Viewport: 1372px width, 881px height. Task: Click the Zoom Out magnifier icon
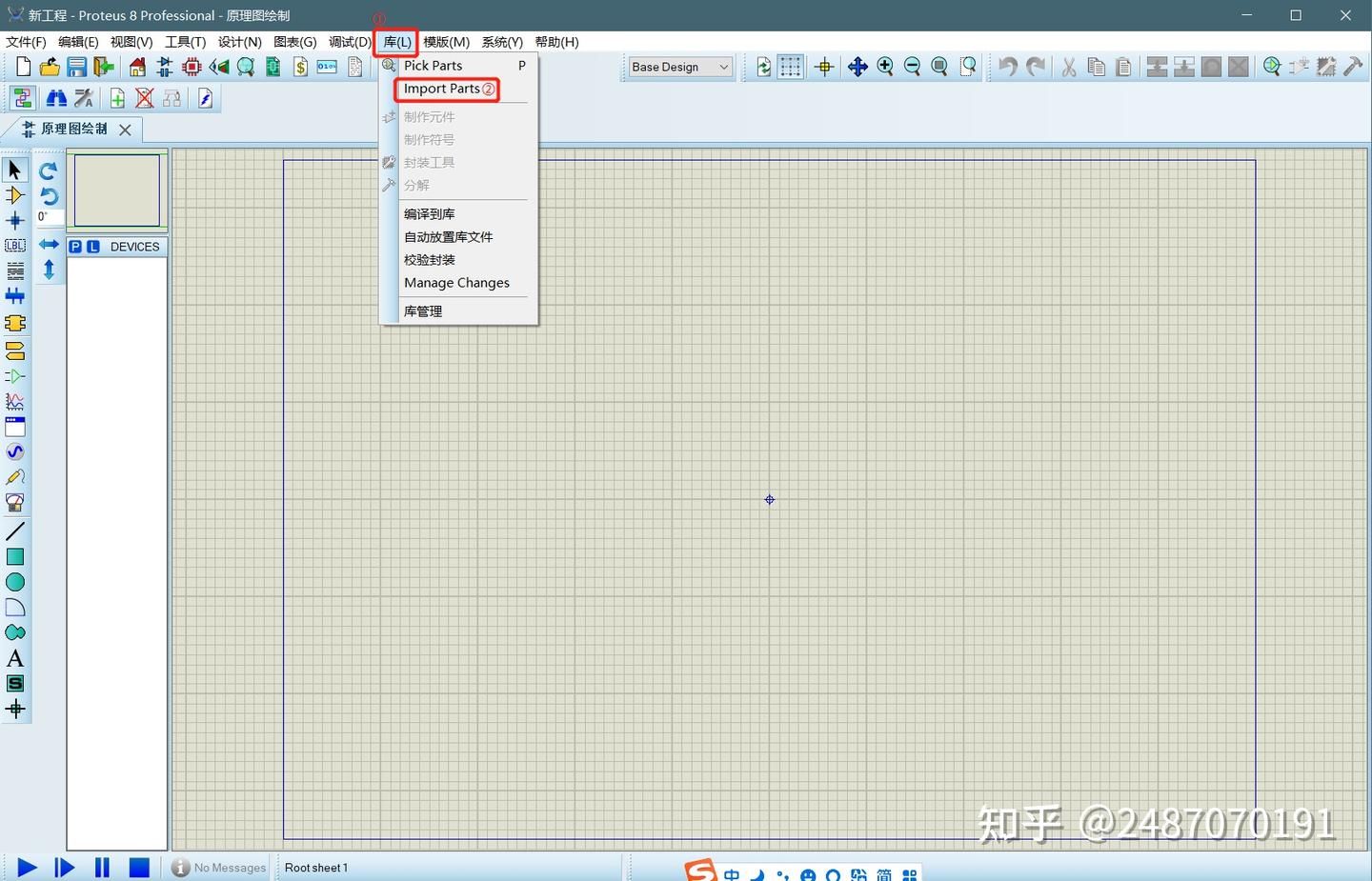(912, 67)
